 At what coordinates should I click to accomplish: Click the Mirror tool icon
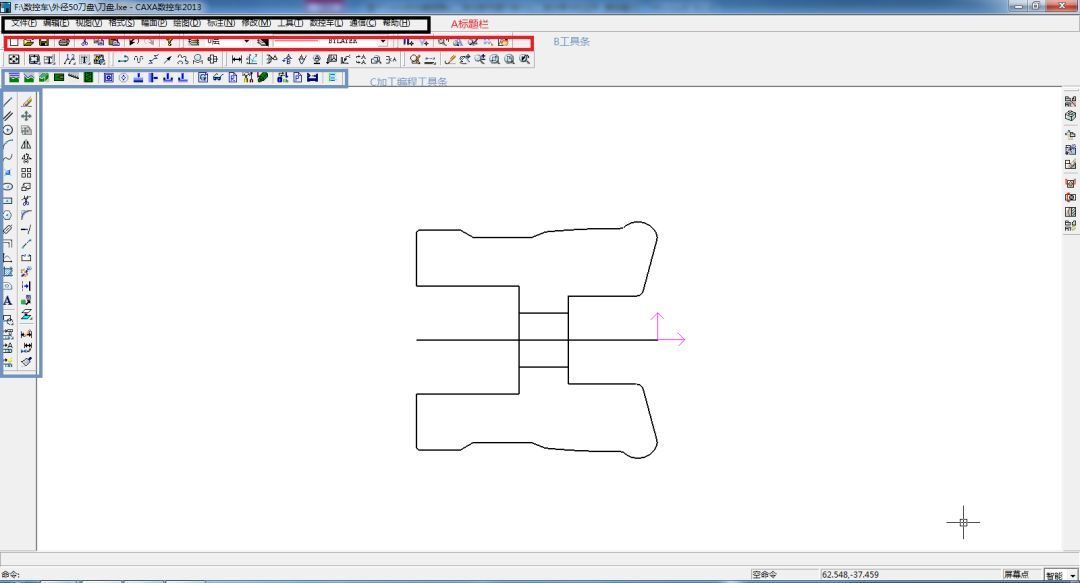point(26,144)
